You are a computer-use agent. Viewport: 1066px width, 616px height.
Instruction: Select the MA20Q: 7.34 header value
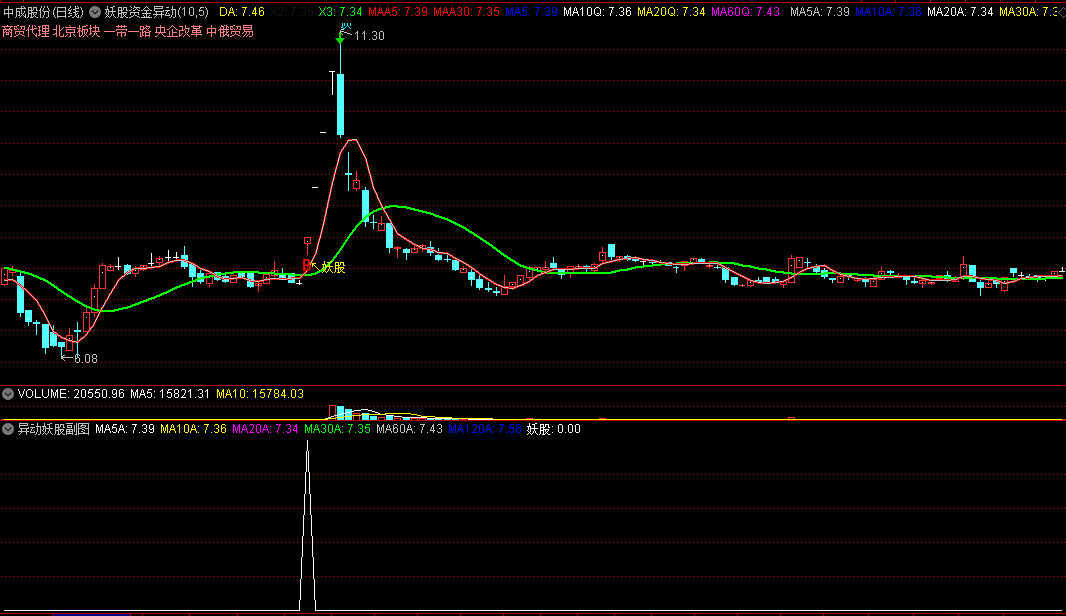pos(671,12)
